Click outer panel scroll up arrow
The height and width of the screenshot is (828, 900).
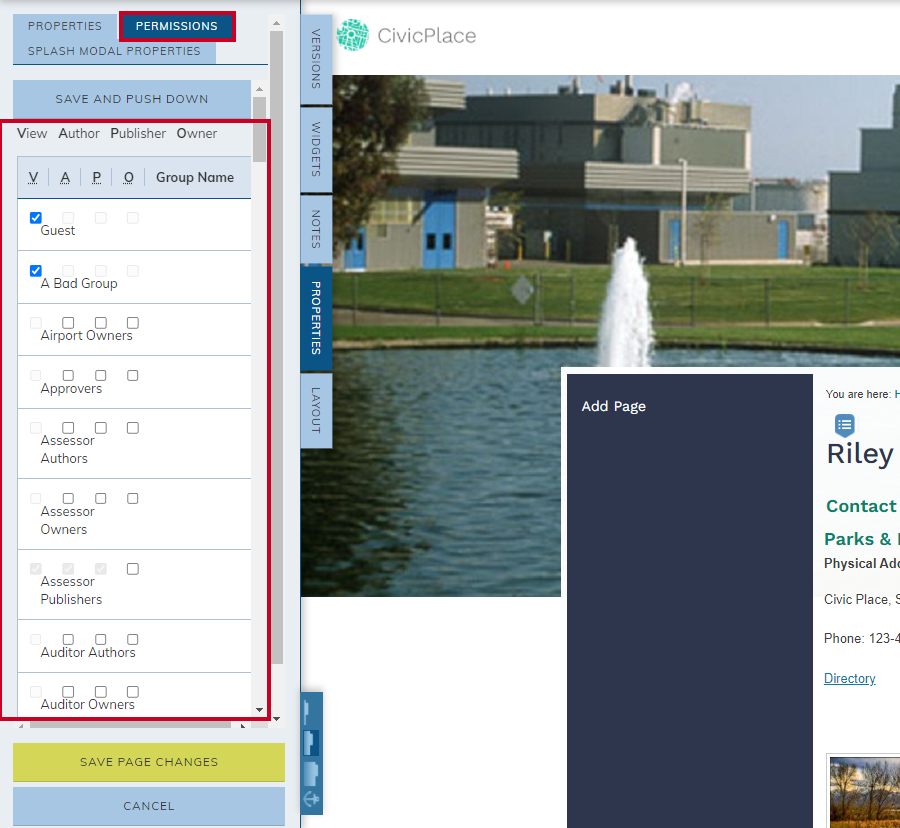[277, 23]
